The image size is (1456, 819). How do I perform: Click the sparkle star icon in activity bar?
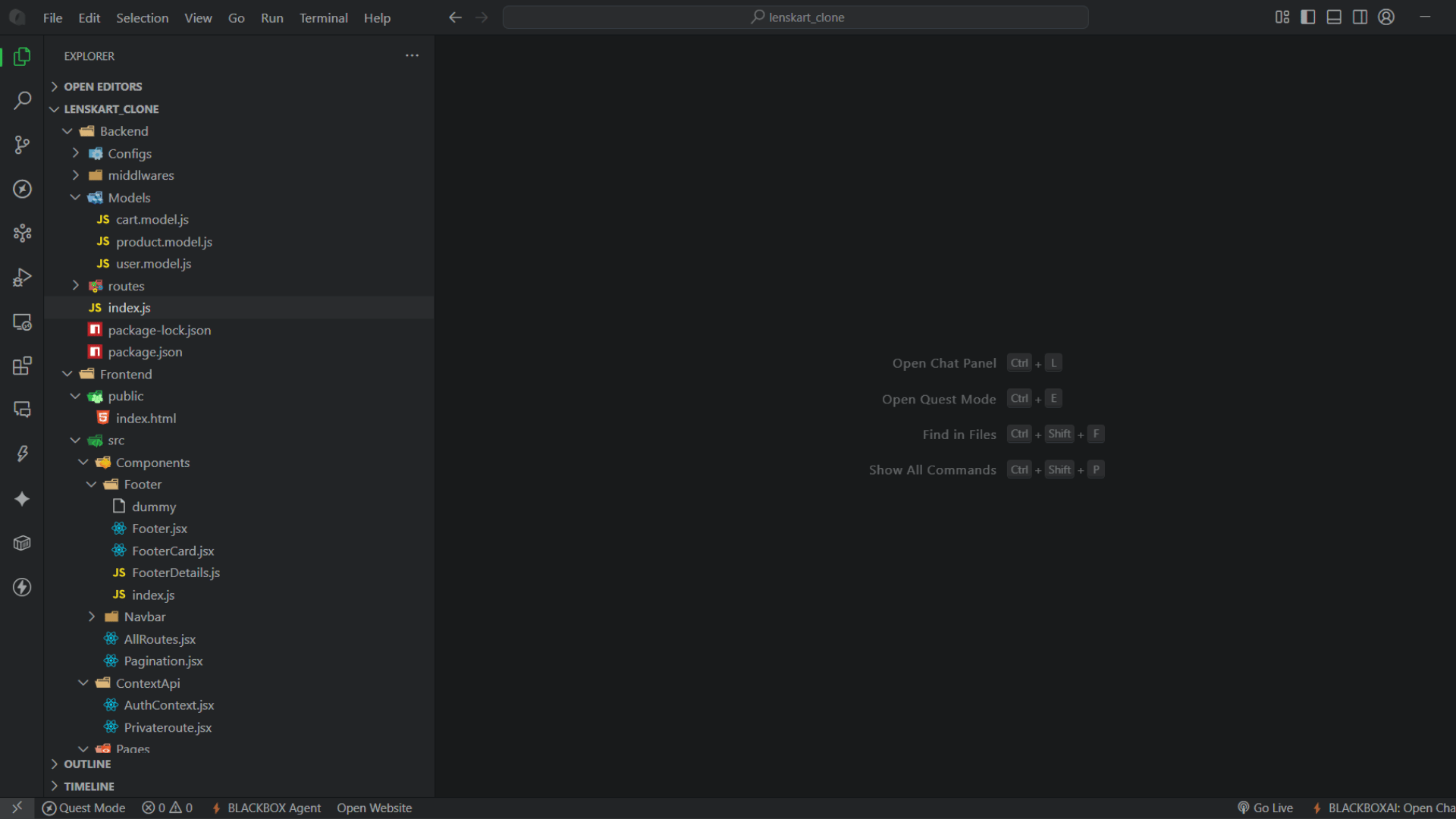[x=22, y=499]
